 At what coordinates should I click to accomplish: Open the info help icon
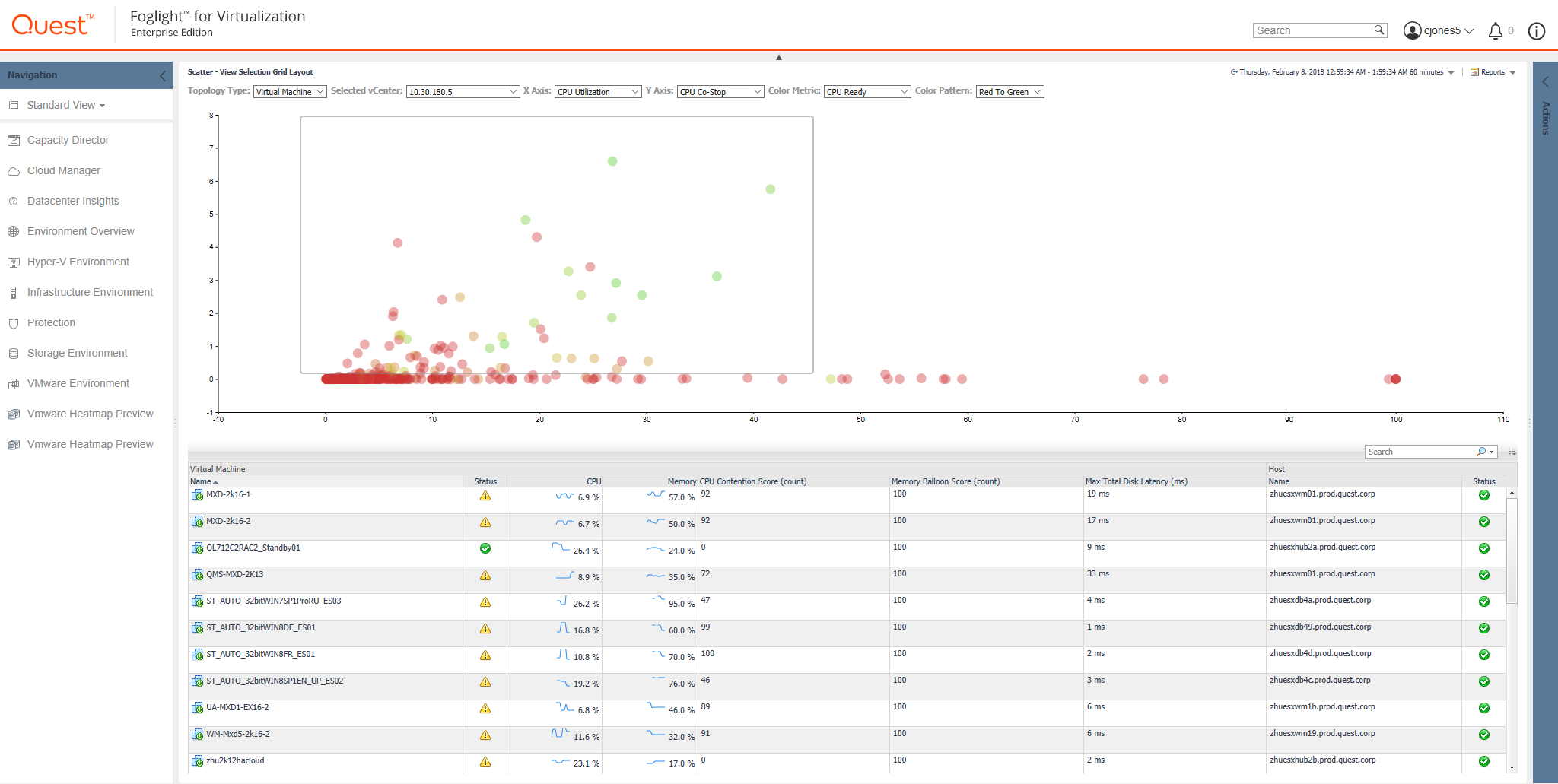click(1537, 31)
